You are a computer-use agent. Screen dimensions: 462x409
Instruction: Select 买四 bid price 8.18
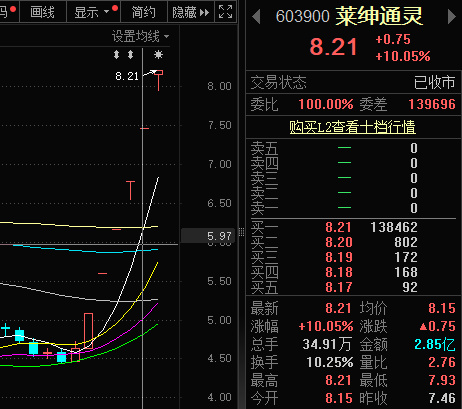pyautogui.click(x=339, y=272)
